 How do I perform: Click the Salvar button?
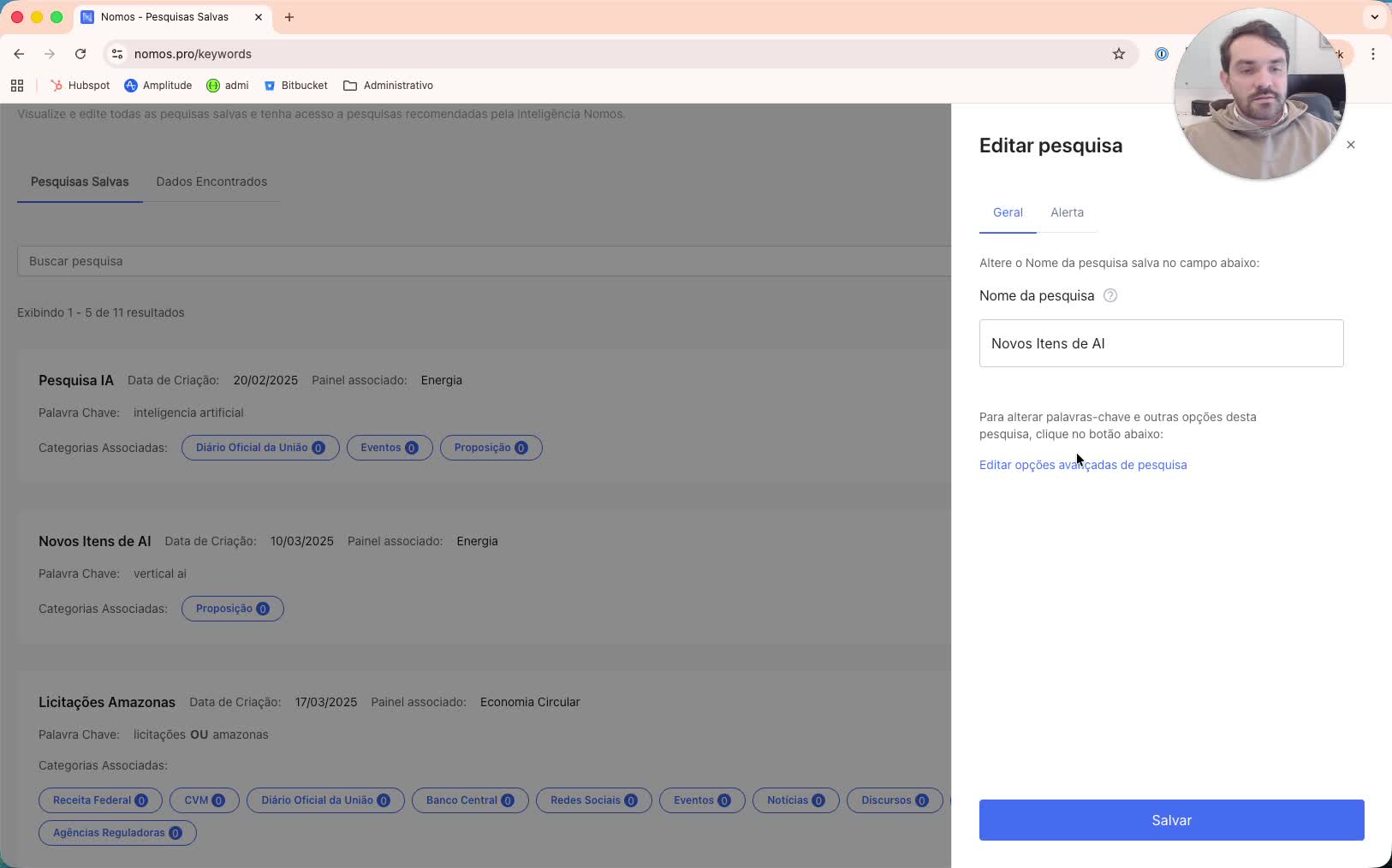coord(1172,820)
